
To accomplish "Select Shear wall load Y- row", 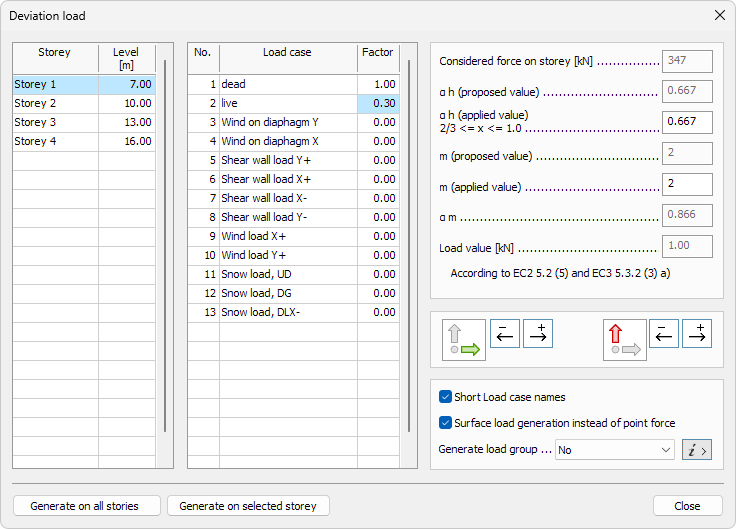I will 294,217.
